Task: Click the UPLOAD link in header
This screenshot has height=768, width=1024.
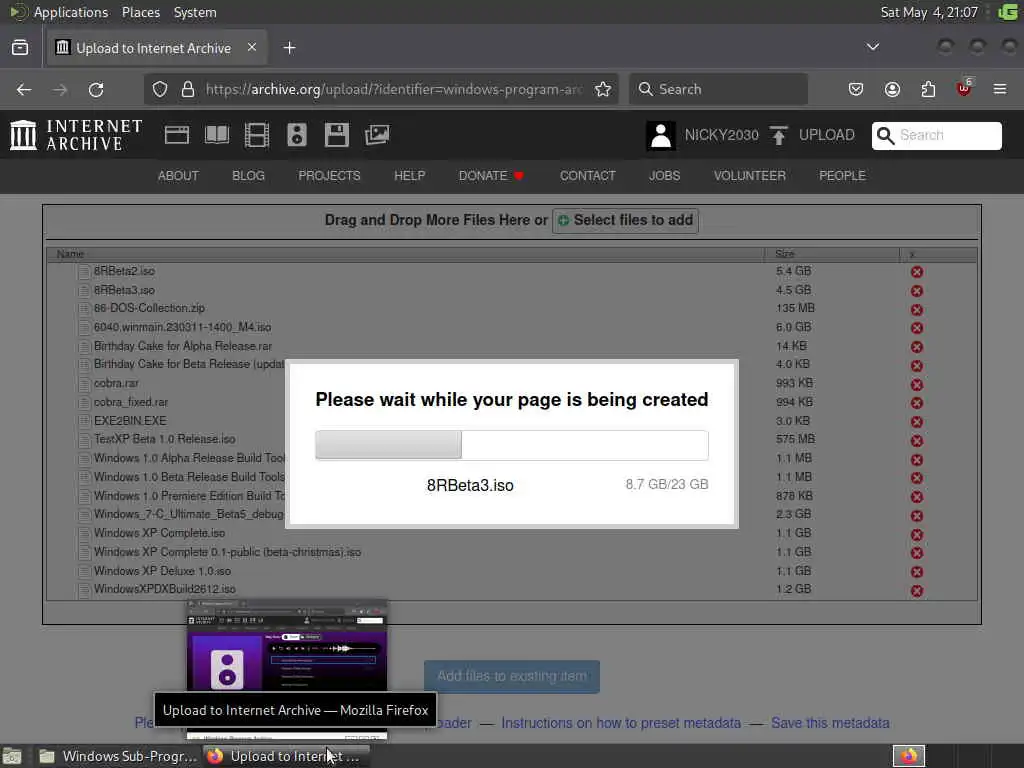Action: click(827, 135)
